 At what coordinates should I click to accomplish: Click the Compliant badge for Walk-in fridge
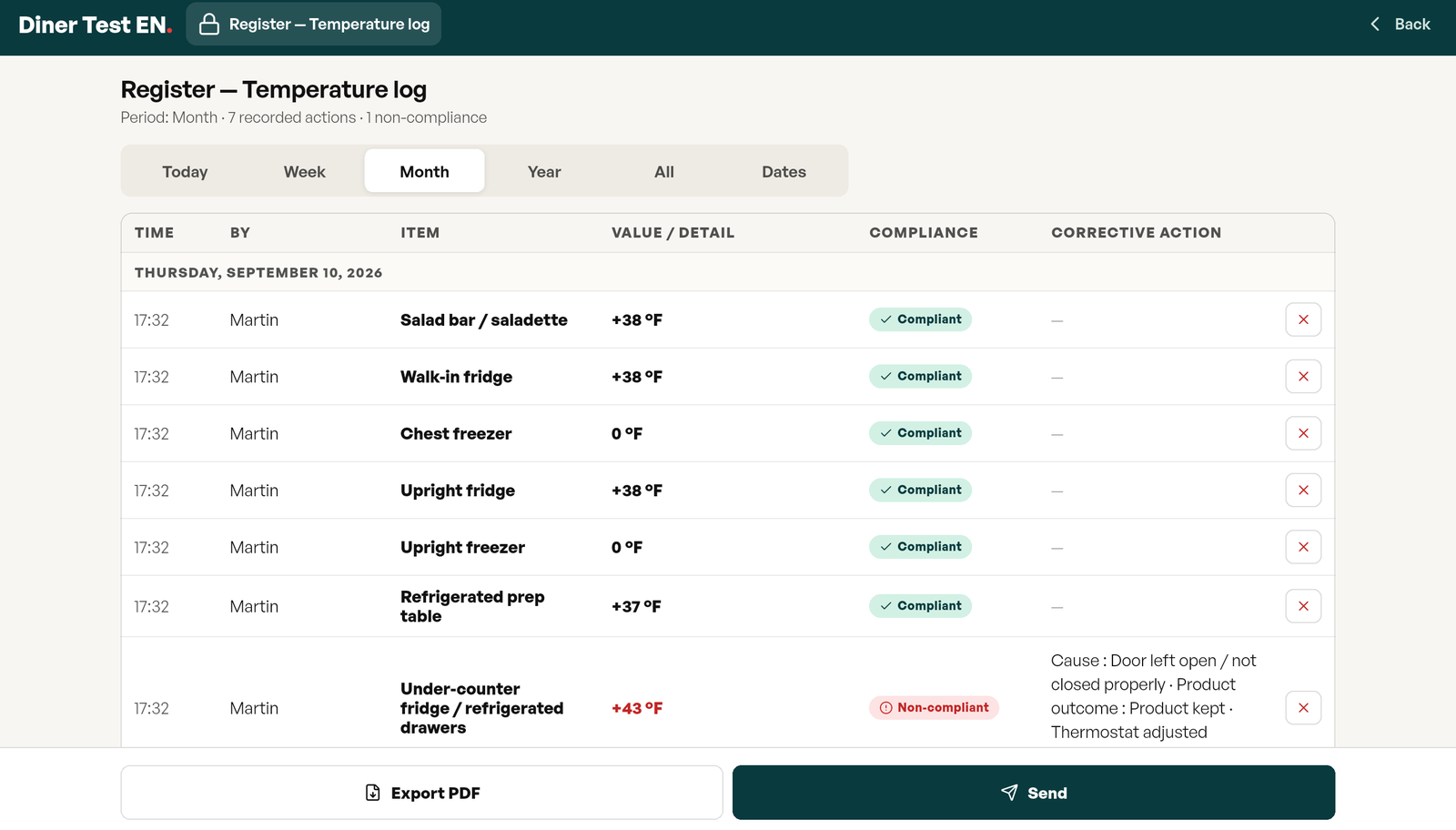pos(920,377)
